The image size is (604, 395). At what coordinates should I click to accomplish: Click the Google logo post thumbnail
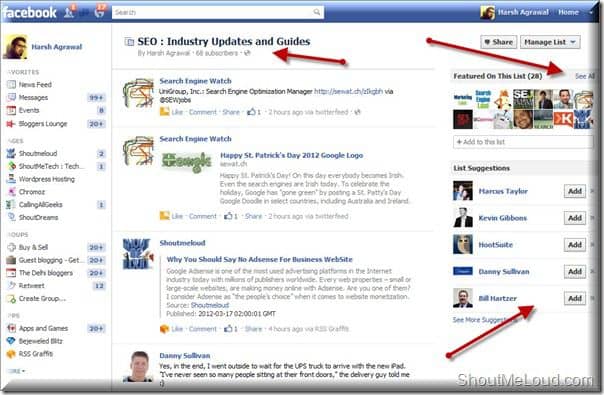click(187, 162)
